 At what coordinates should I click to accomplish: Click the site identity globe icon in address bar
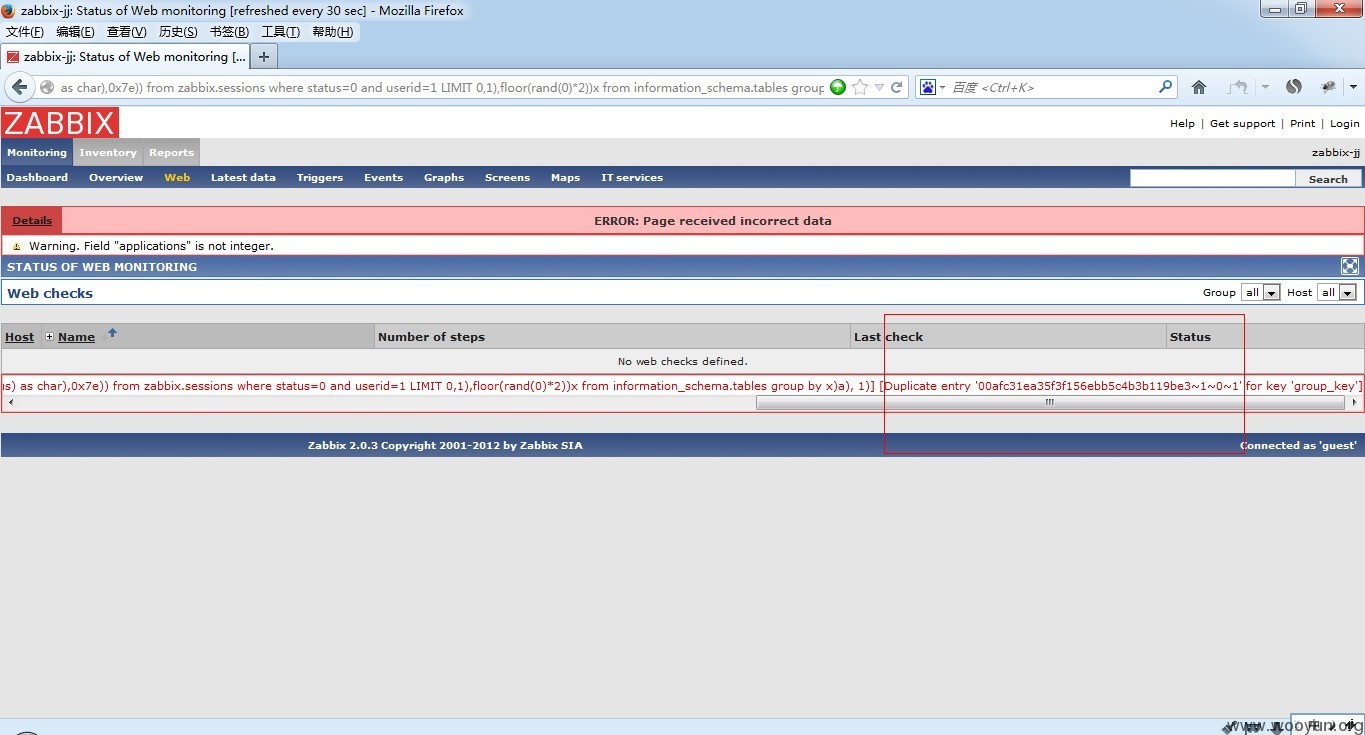[46, 87]
